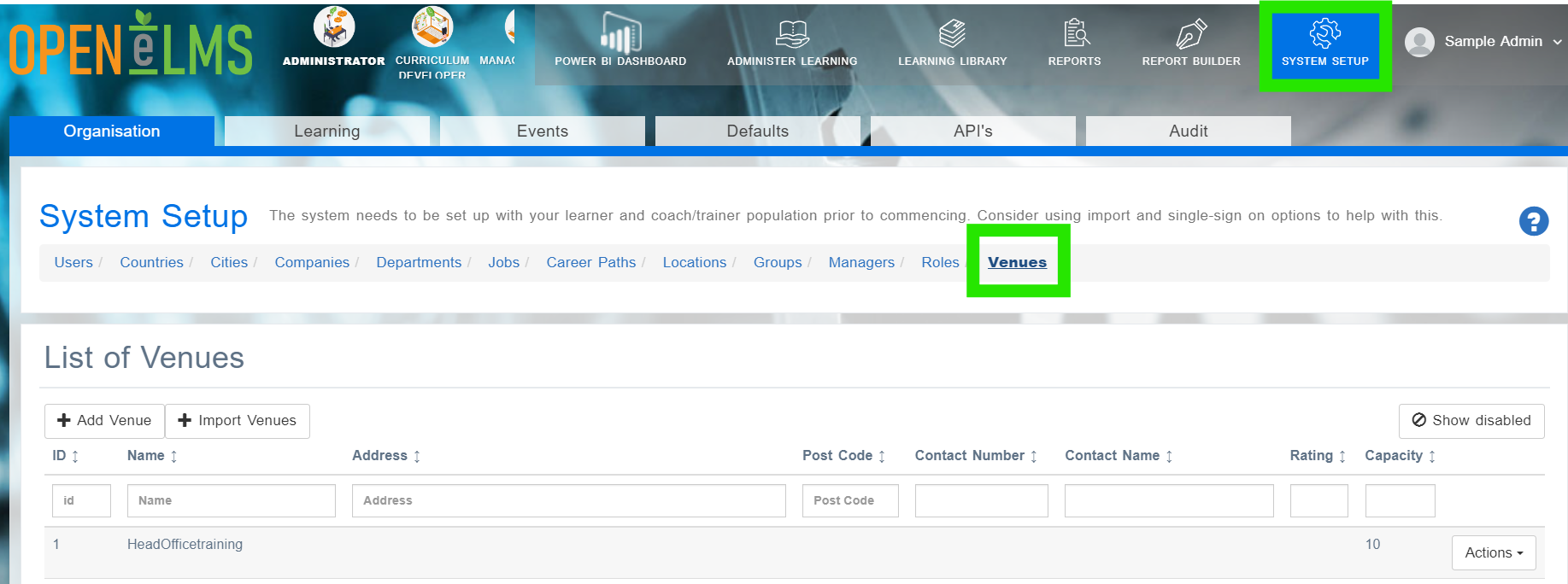This screenshot has width=1568, height=584.
Task: Open the Departments link
Action: [x=419, y=262]
